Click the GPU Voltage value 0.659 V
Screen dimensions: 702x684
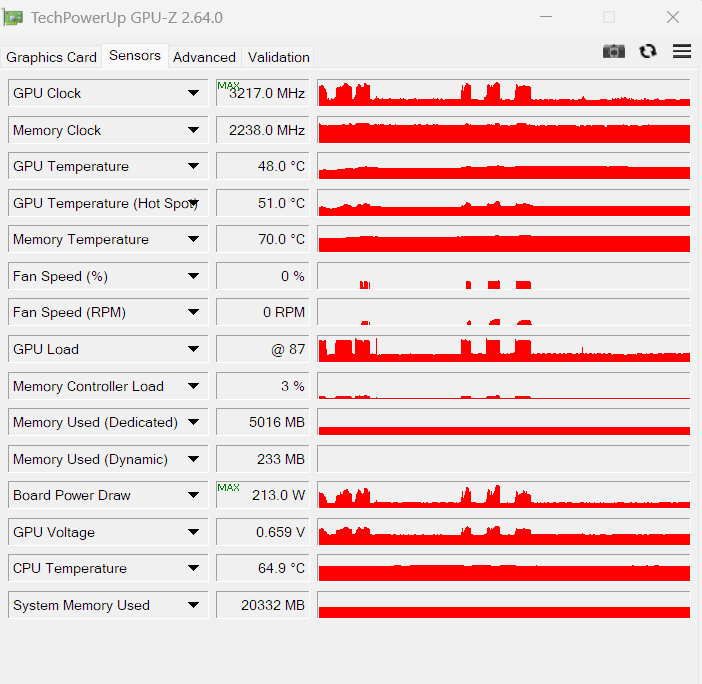(263, 532)
